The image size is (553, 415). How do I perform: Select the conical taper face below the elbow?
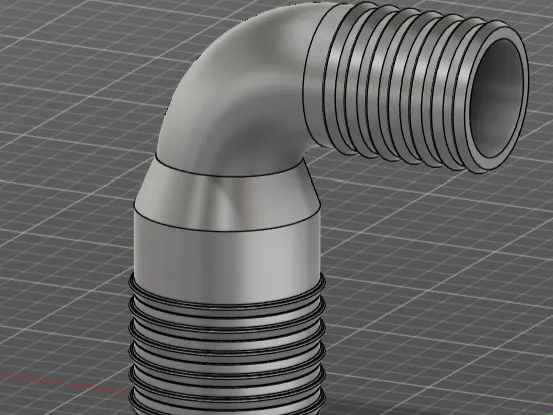coord(227,197)
